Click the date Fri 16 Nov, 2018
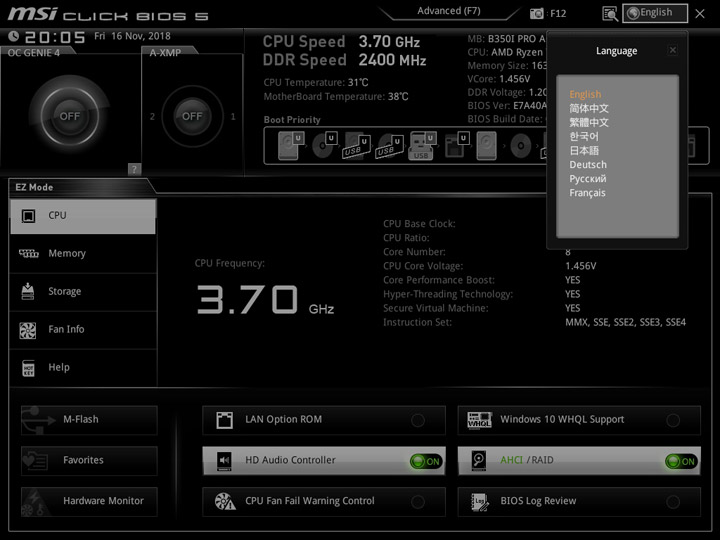The image size is (720, 540). click(x=132, y=36)
